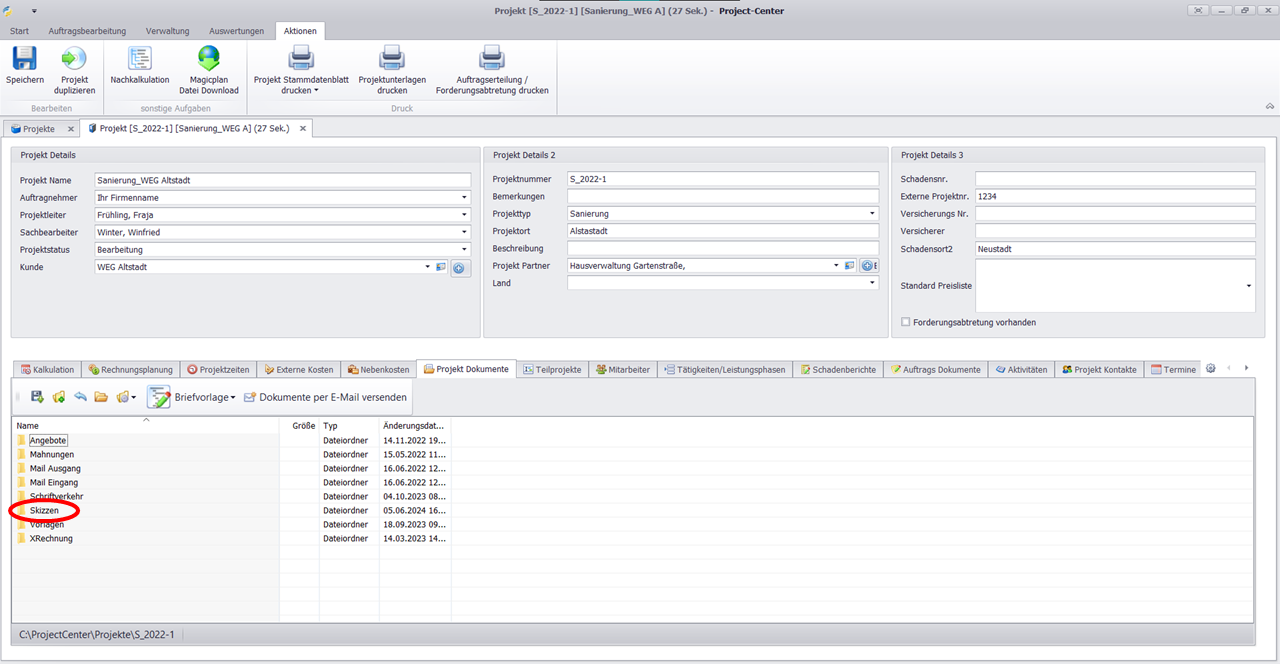Expand the Projektstatus dropdown
This screenshot has height=664, width=1280.
pyautogui.click(x=464, y=250)
